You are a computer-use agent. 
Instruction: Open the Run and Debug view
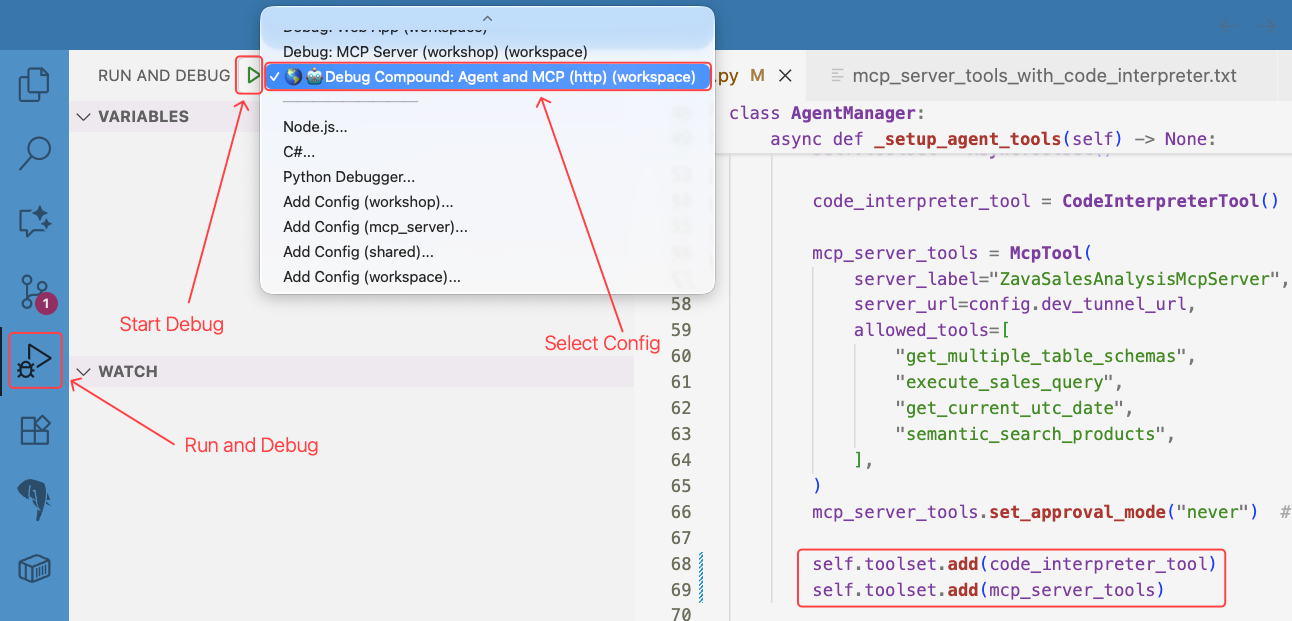35,361
